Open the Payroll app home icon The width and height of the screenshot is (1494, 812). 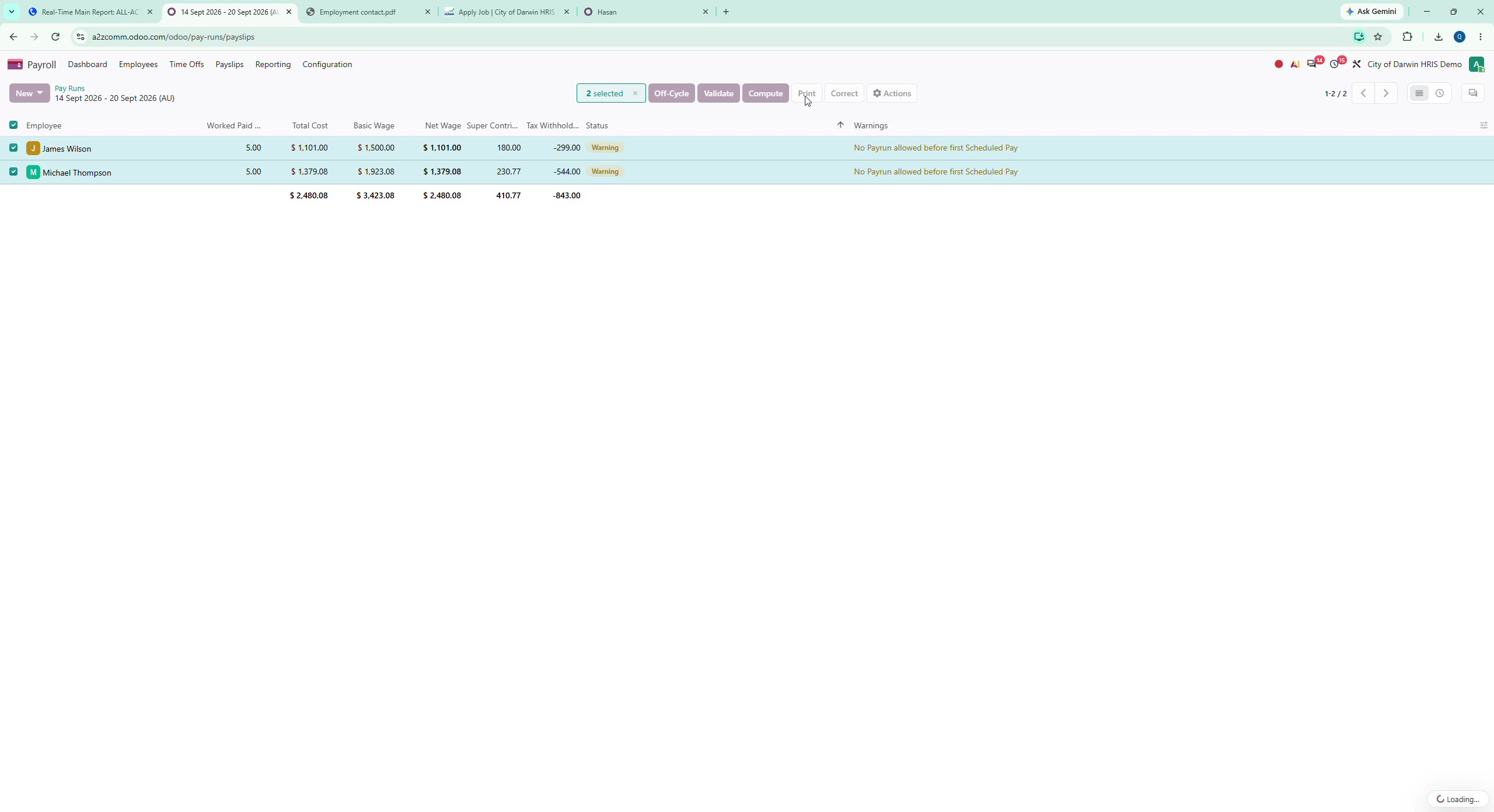click(x=15, y=64)
